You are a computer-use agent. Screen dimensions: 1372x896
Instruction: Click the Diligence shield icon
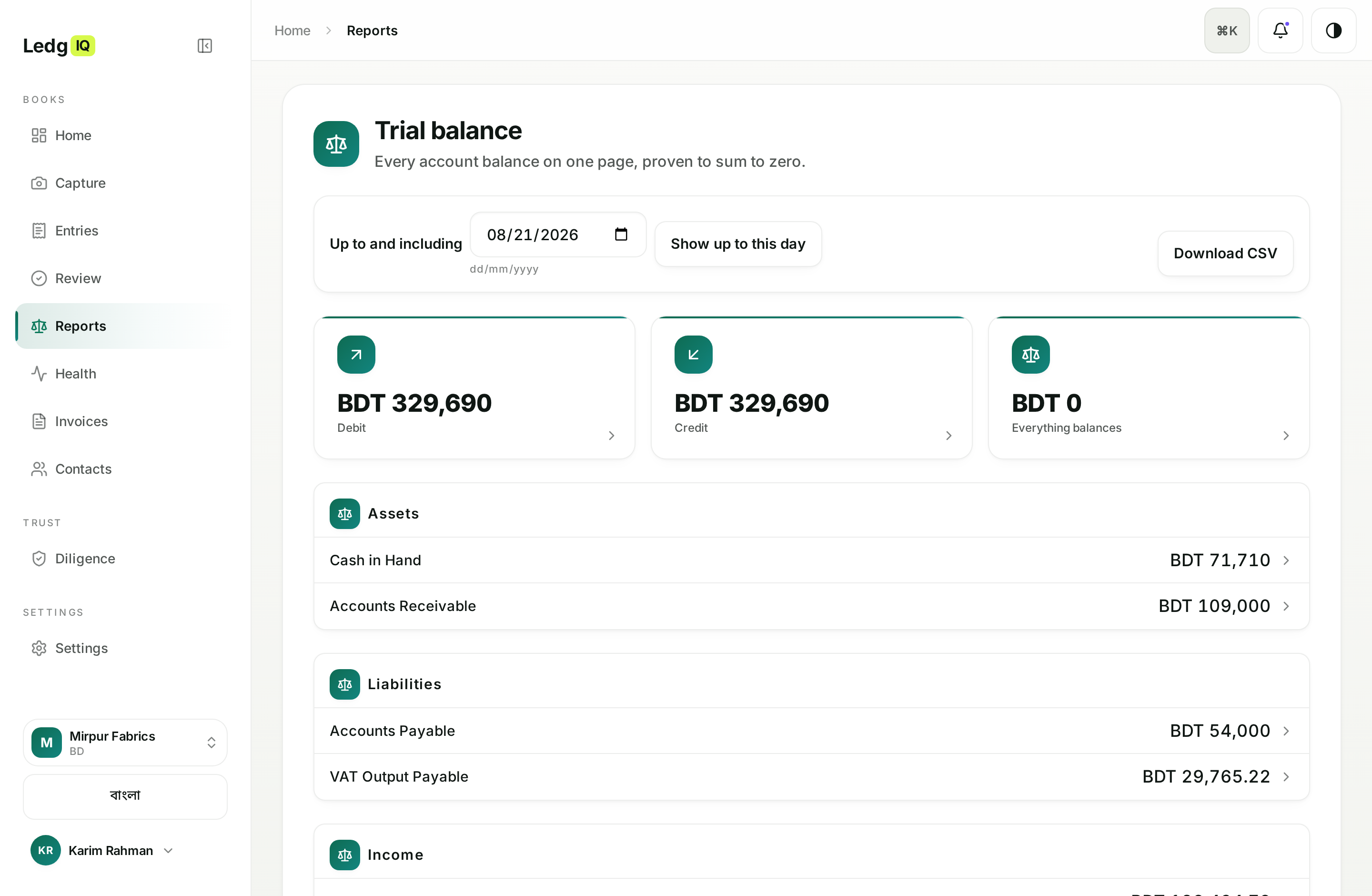coord(39,559)
